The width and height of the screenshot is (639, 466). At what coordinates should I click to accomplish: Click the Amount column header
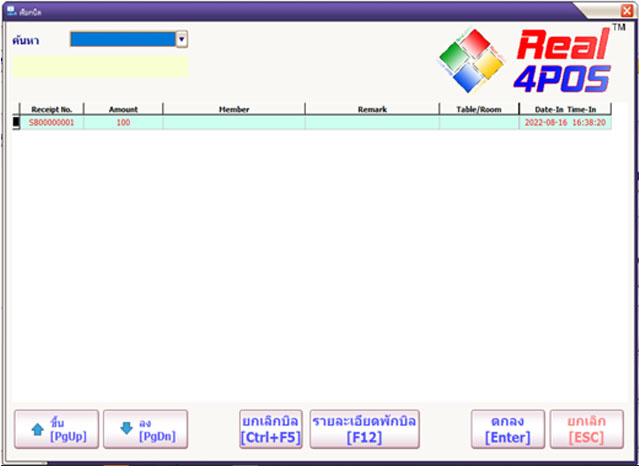click(x=123, y=109)
